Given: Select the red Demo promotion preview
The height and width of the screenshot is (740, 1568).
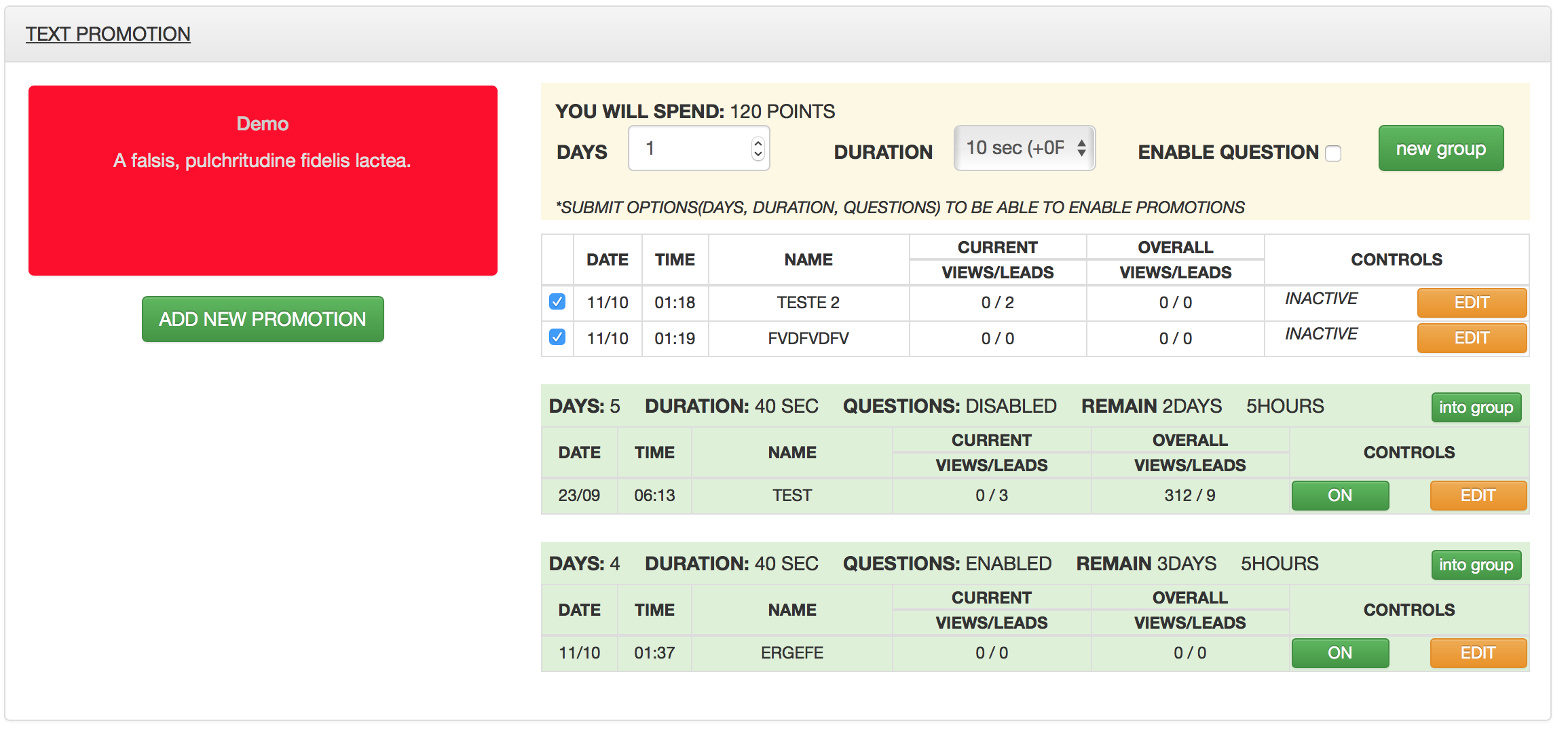Looking at the screenshot, I should pyautogui.click(x=263, y=181).
